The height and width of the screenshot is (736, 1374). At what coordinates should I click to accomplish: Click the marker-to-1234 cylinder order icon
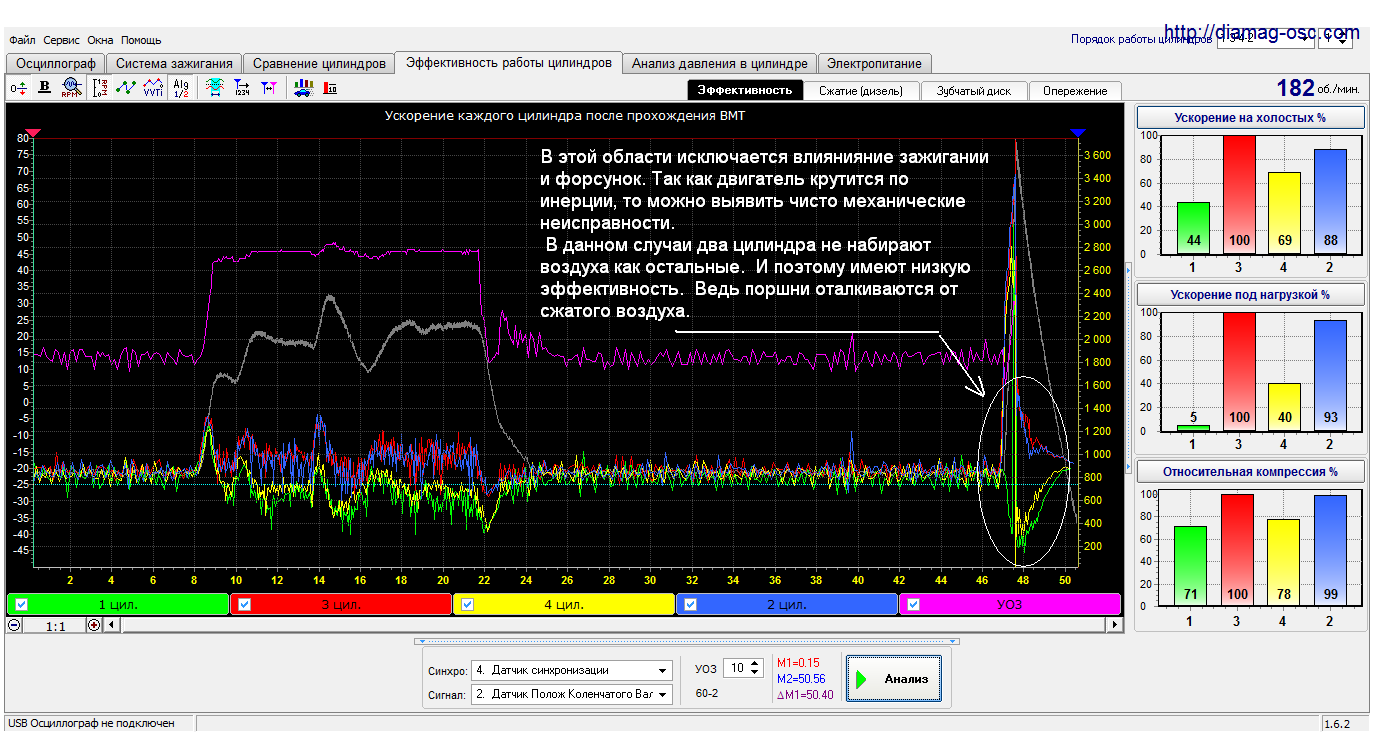[242, 88]
